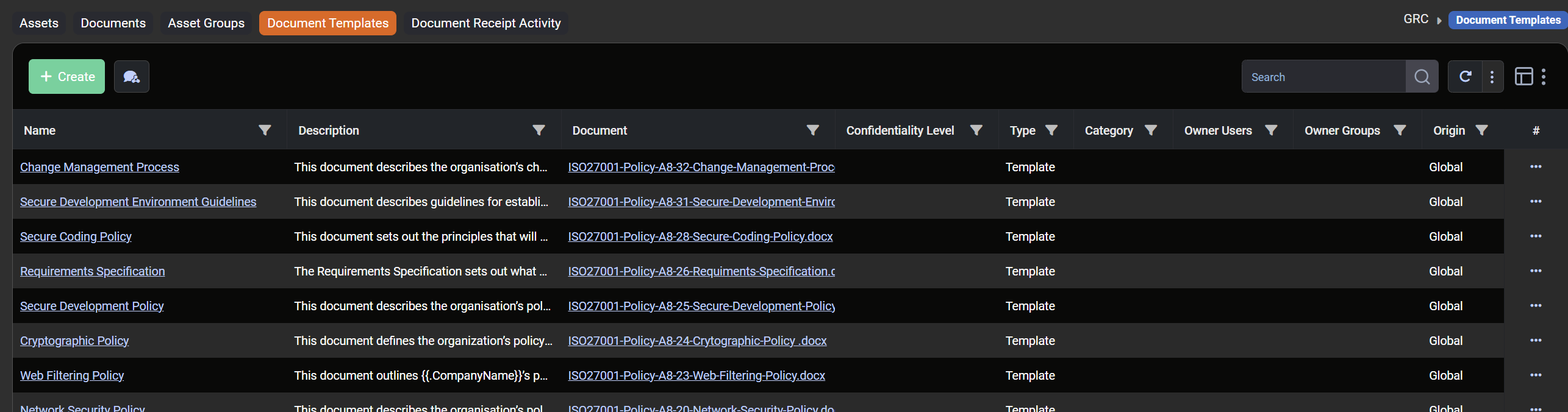Screen dimensions: 1568x412
Task: Filter the Confidentiality Level column
Action: (x=976, y=130)
